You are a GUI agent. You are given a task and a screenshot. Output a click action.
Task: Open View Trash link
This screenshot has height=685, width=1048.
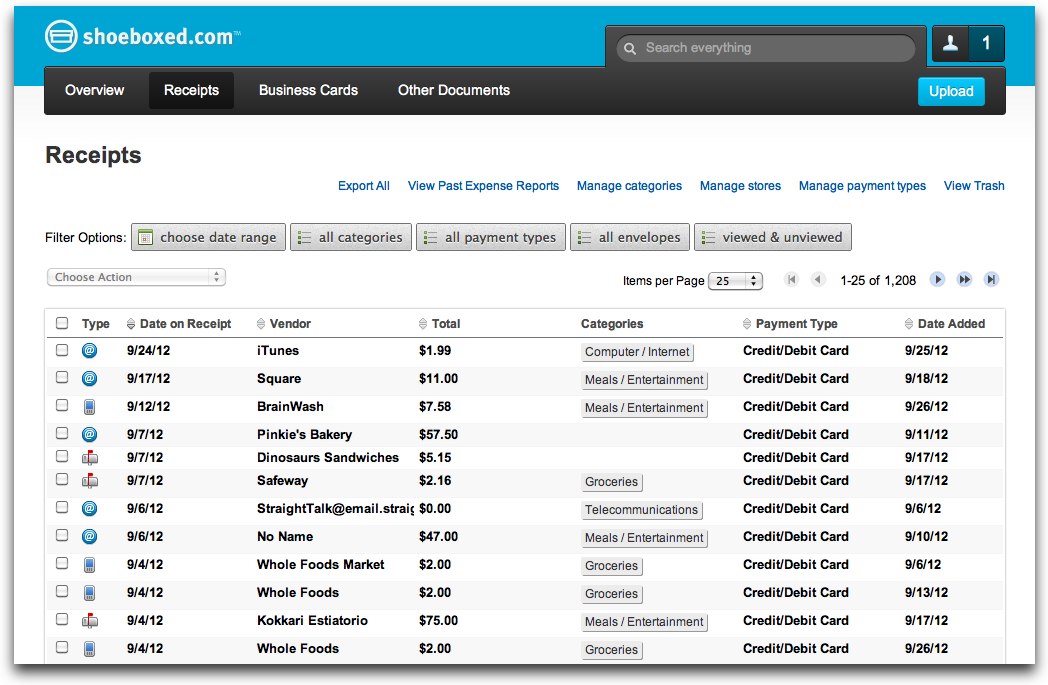pyautogui.click(x=974, y=186)
